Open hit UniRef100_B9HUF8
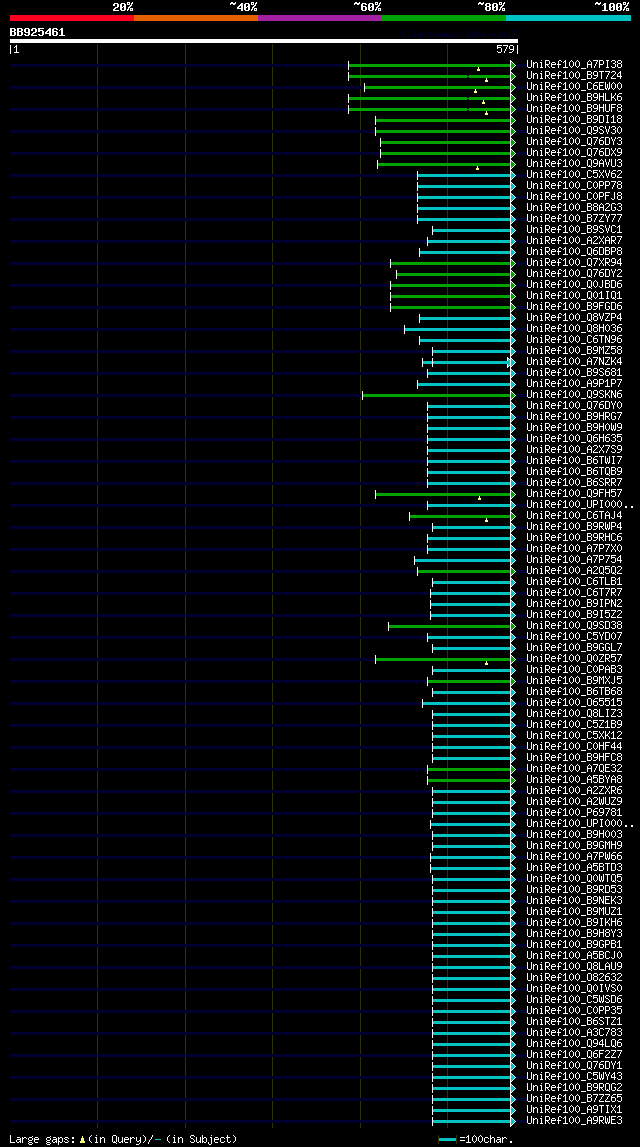Image resolution: width=640 pixels, height=1147 pixels. click(574, 109)
